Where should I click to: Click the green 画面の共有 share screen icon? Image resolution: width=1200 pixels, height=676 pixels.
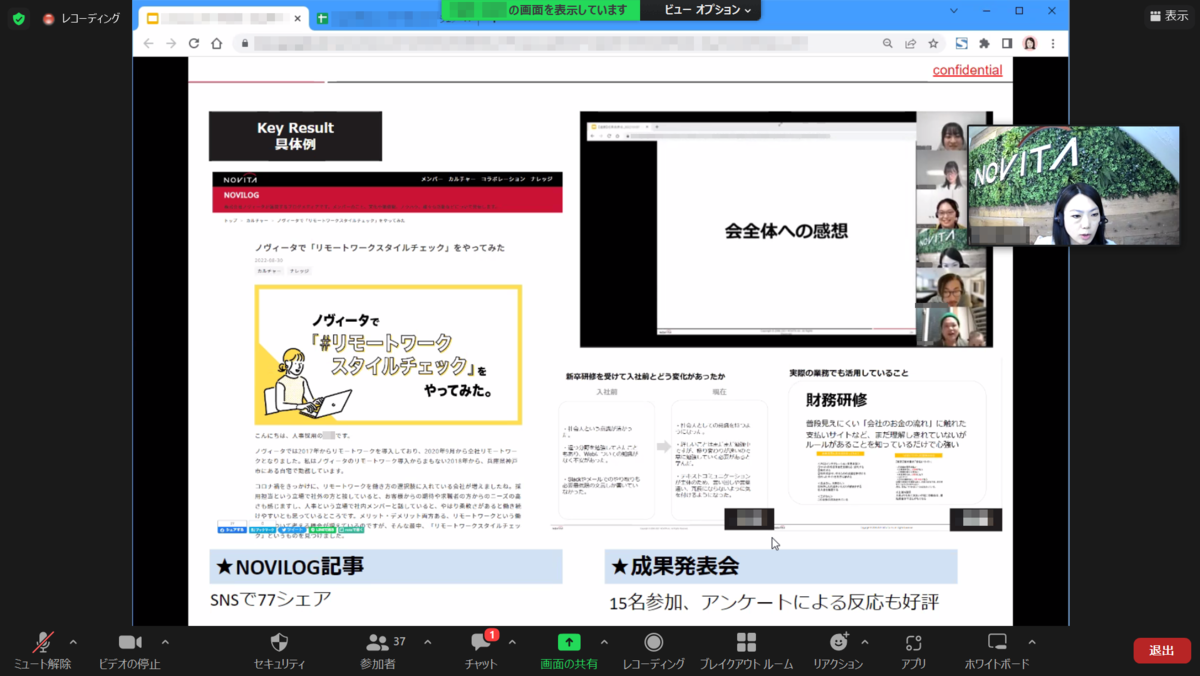569,642
